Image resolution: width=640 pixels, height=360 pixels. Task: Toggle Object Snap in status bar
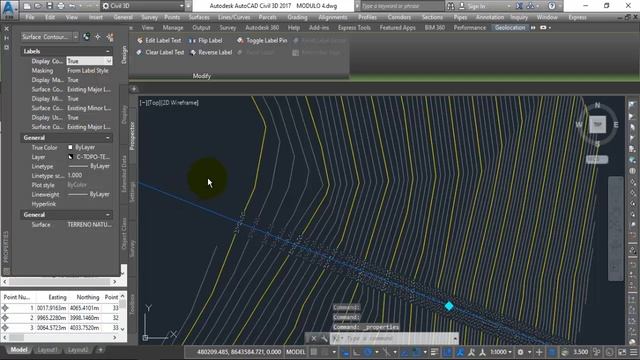coord(416,352)
